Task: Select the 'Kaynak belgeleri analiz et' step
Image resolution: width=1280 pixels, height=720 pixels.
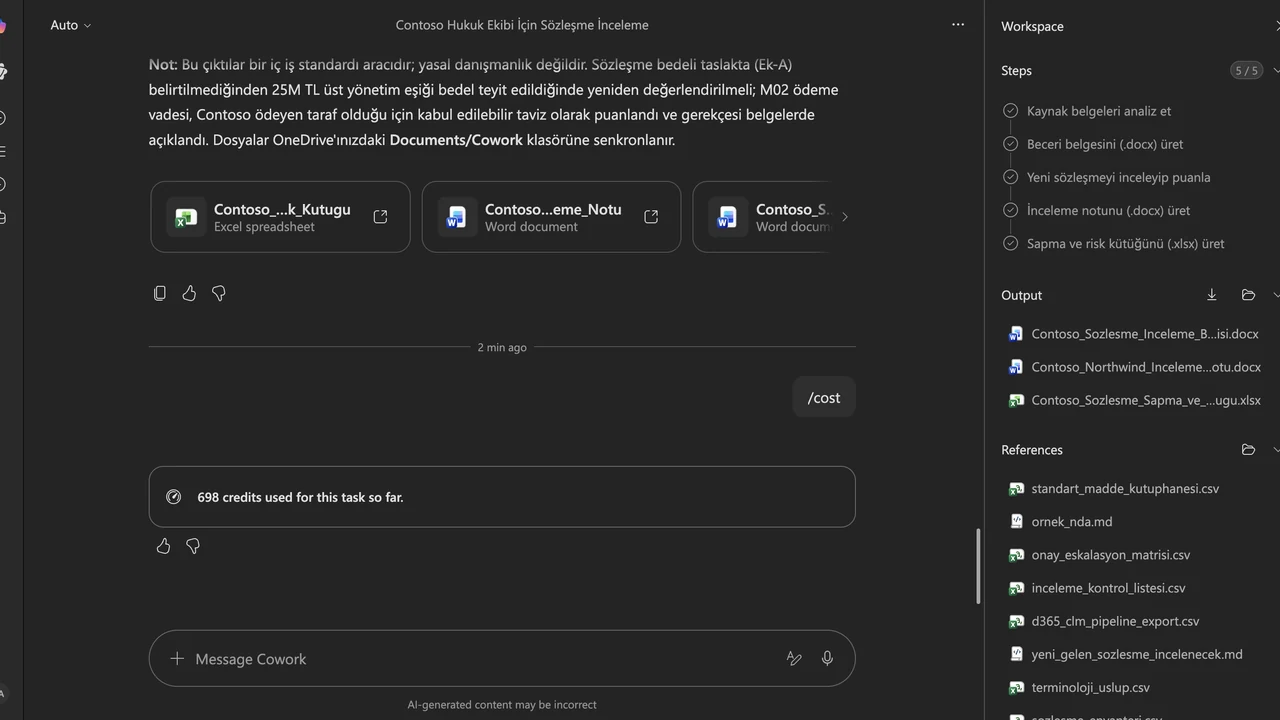Action: click(1099, 111)
